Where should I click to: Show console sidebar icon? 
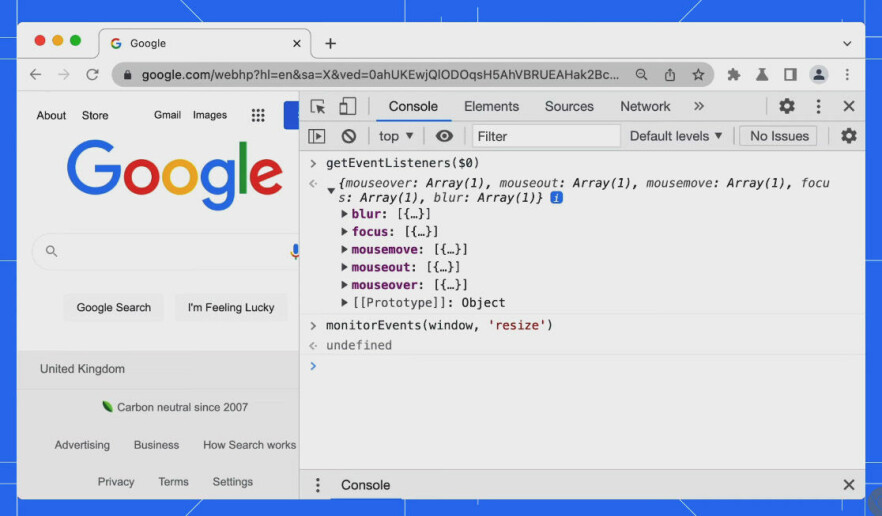click(x=317, y=136)
